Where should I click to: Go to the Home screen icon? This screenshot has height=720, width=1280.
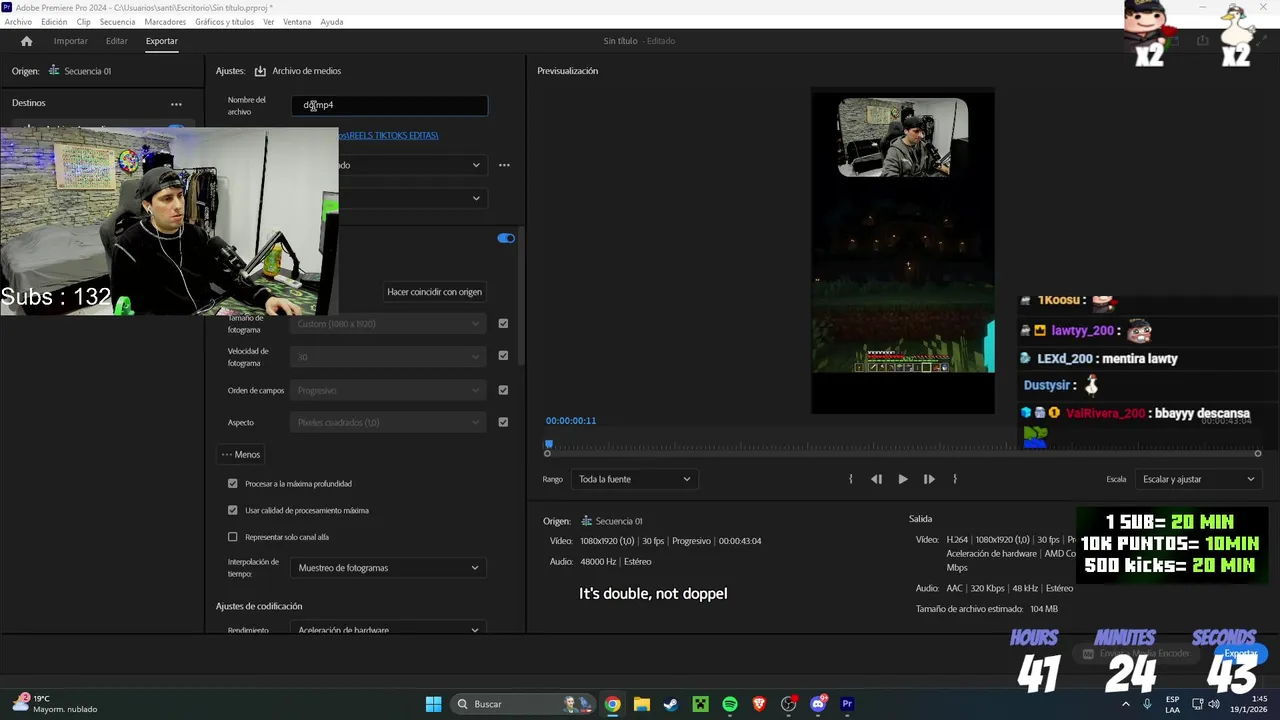pyautogui.click(x=26, y=41)
